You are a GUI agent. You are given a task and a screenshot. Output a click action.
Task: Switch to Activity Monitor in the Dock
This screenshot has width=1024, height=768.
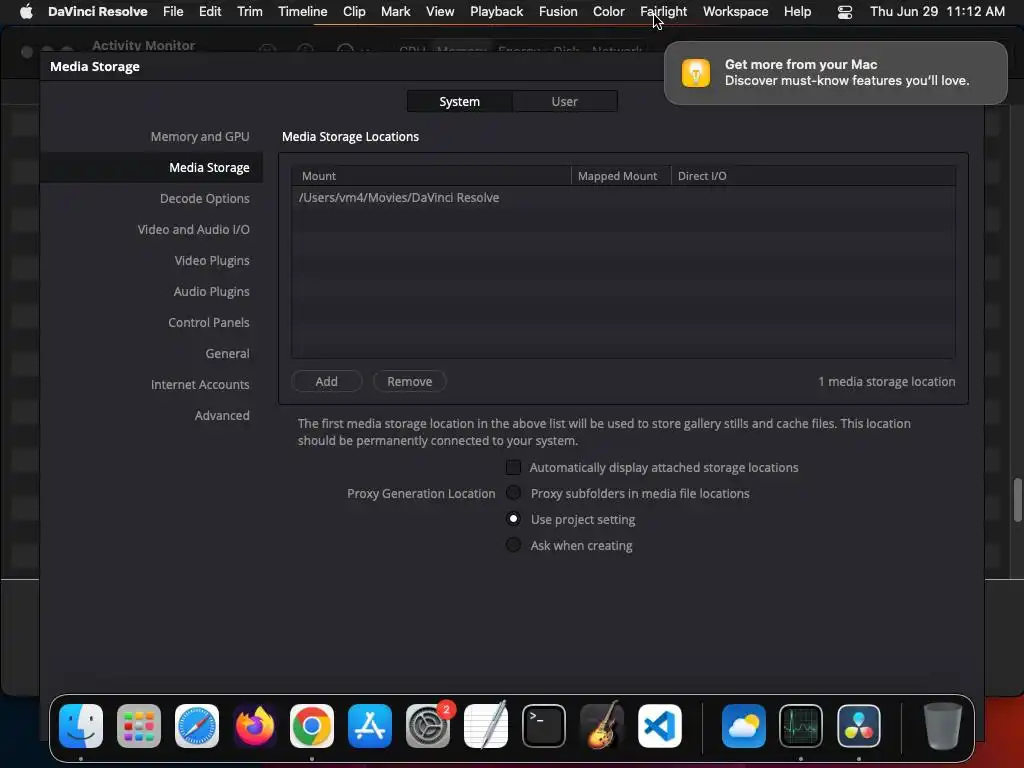[x=801, y=726]
